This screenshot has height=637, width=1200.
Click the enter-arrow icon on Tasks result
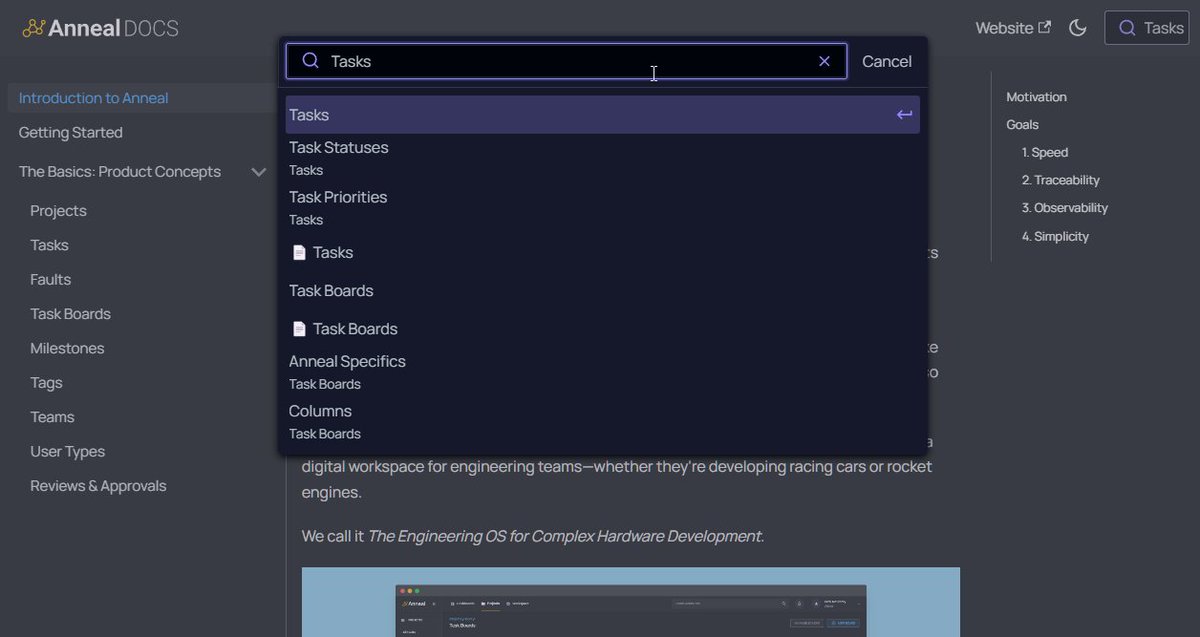tap(904, 115)
